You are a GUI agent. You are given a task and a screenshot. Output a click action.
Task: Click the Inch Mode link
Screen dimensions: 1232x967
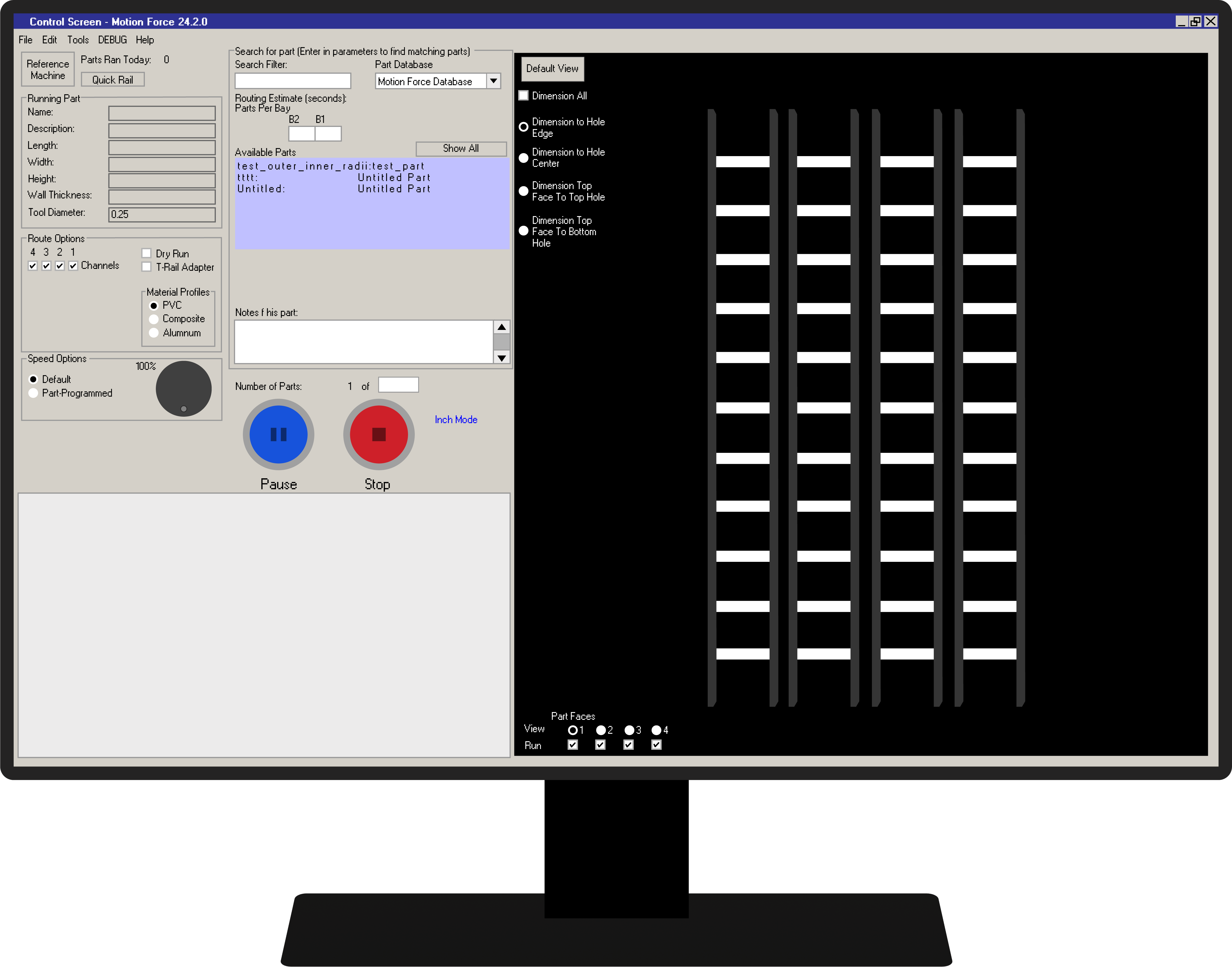pyautogui.click(x=456, y=420)
